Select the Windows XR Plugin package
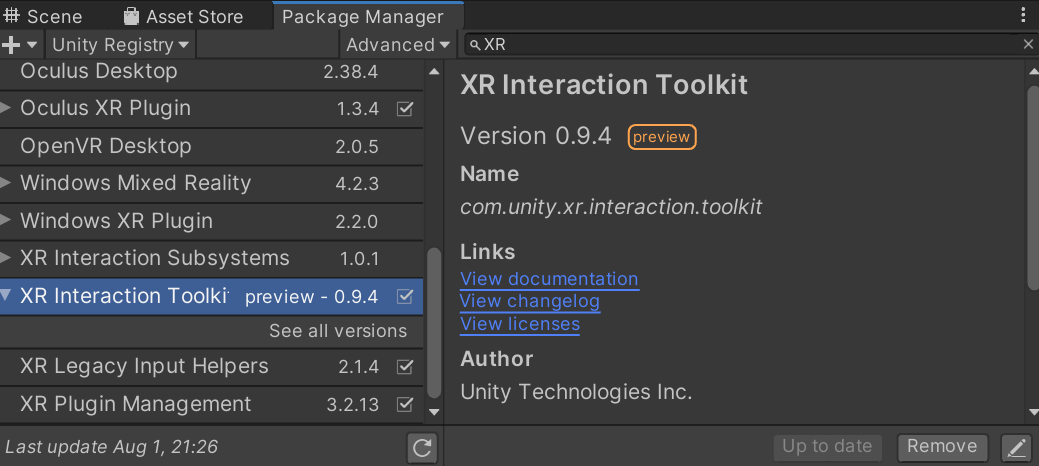The height and width of the screenshot is (466, 1039). 211,221
